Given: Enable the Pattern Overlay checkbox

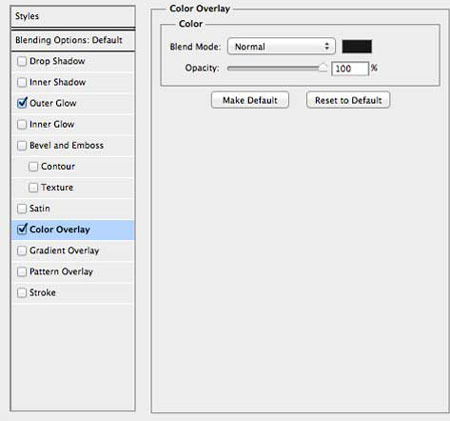Looking at the screenshot, I should click(22, 271).
